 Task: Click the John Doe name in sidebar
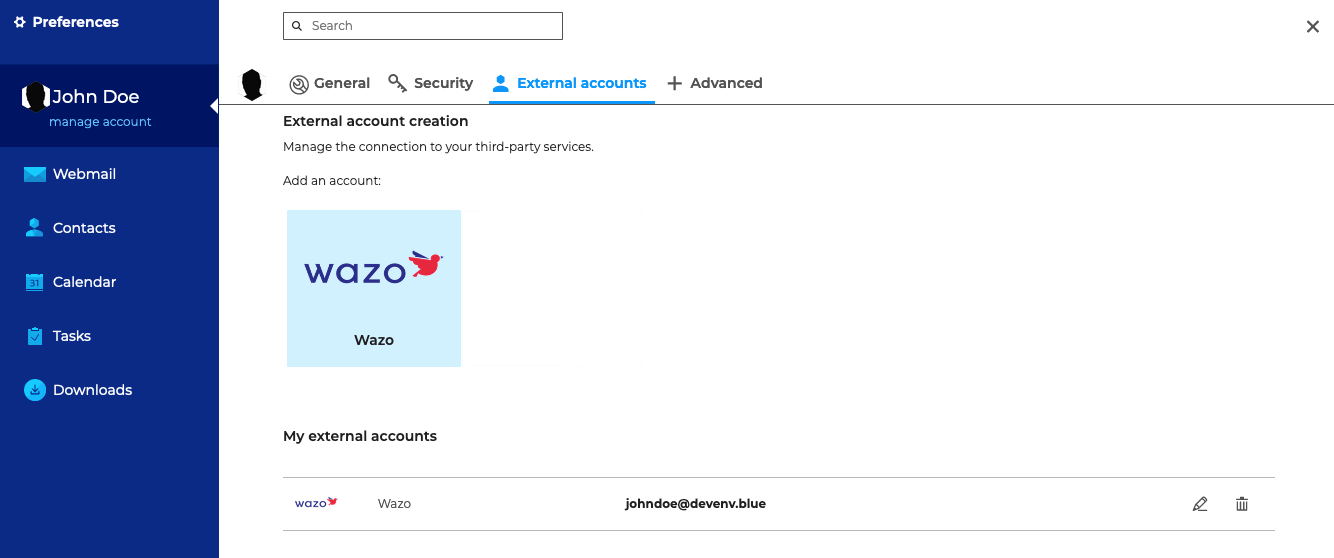point(95,97)
